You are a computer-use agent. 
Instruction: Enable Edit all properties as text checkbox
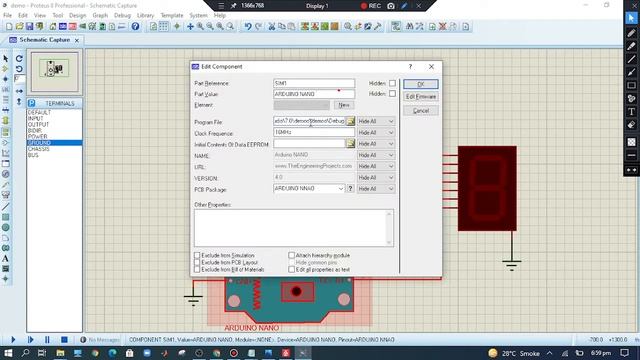(x=291, y=269)
